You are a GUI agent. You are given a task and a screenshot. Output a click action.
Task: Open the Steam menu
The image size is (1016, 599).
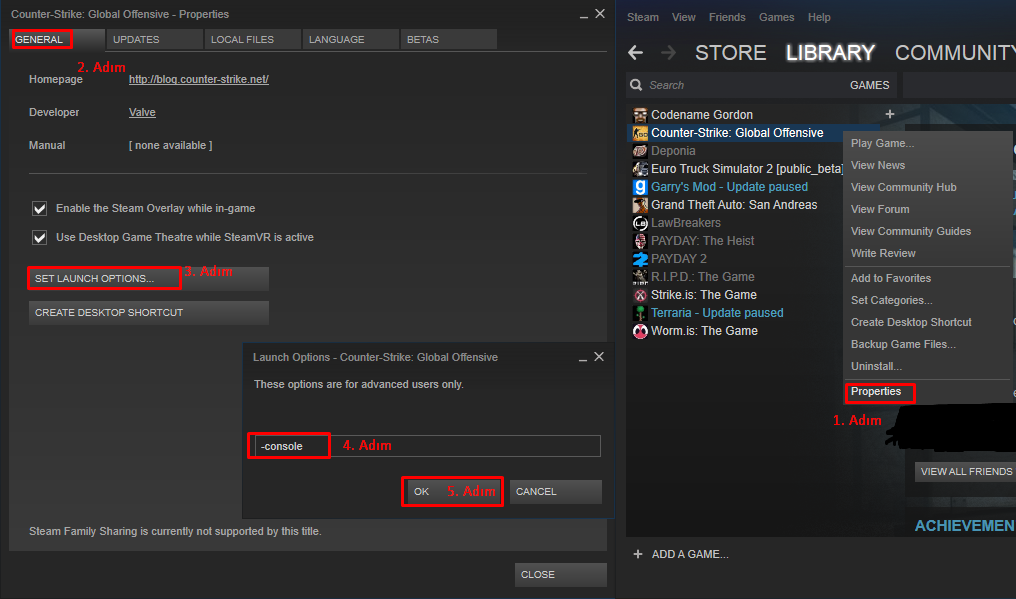click(643, 18)
